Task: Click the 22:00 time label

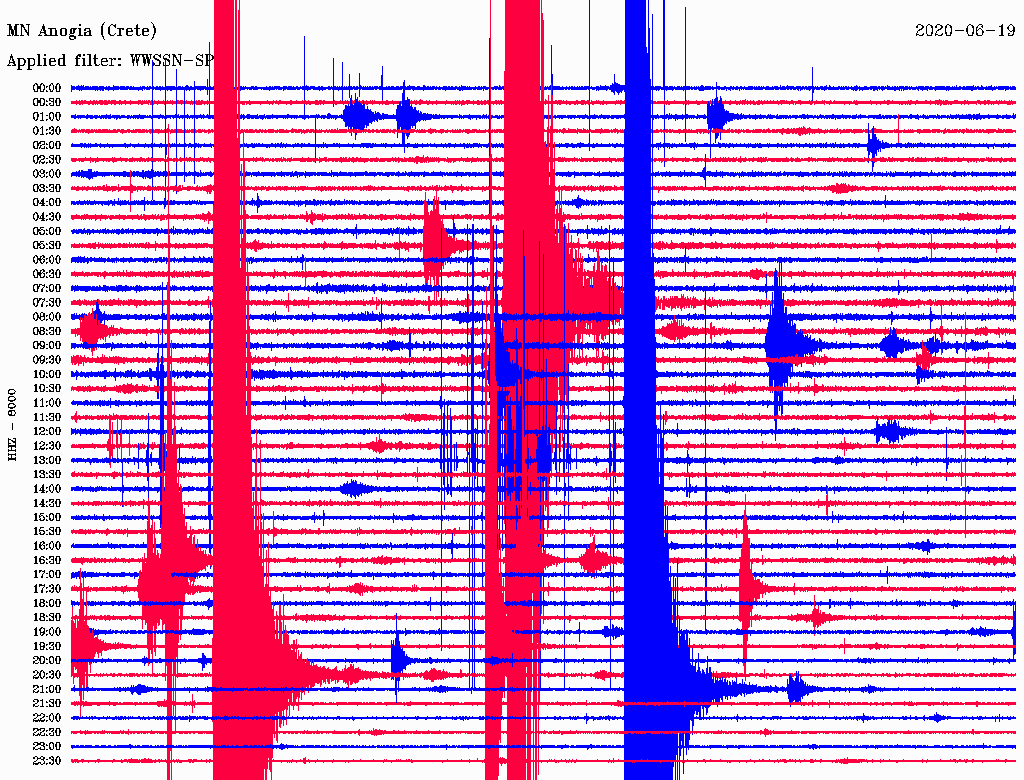Action: pos(47,718)
